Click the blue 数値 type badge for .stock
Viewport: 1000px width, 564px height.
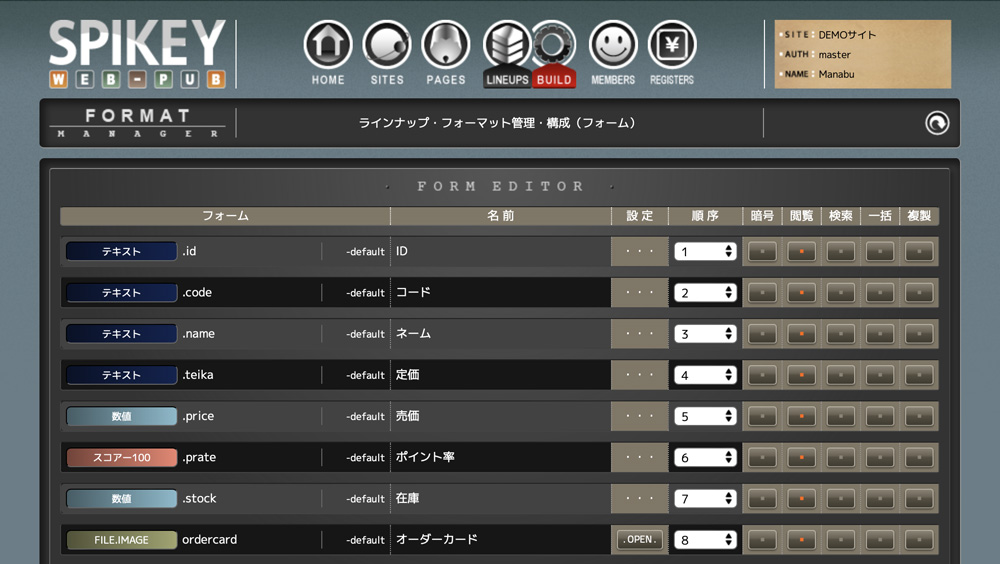(121, 498)
